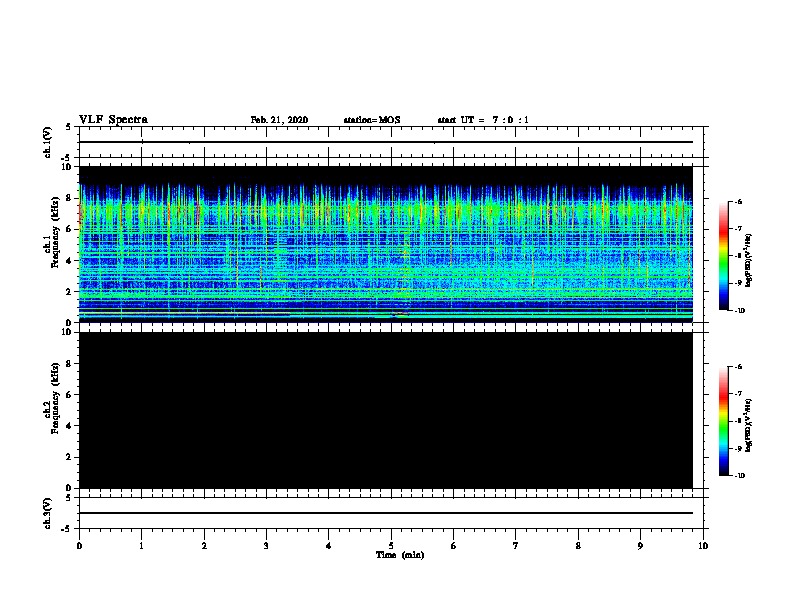
Task: Click the "start UT = 7 : 0 : 1" text
Action: [483, 120]
